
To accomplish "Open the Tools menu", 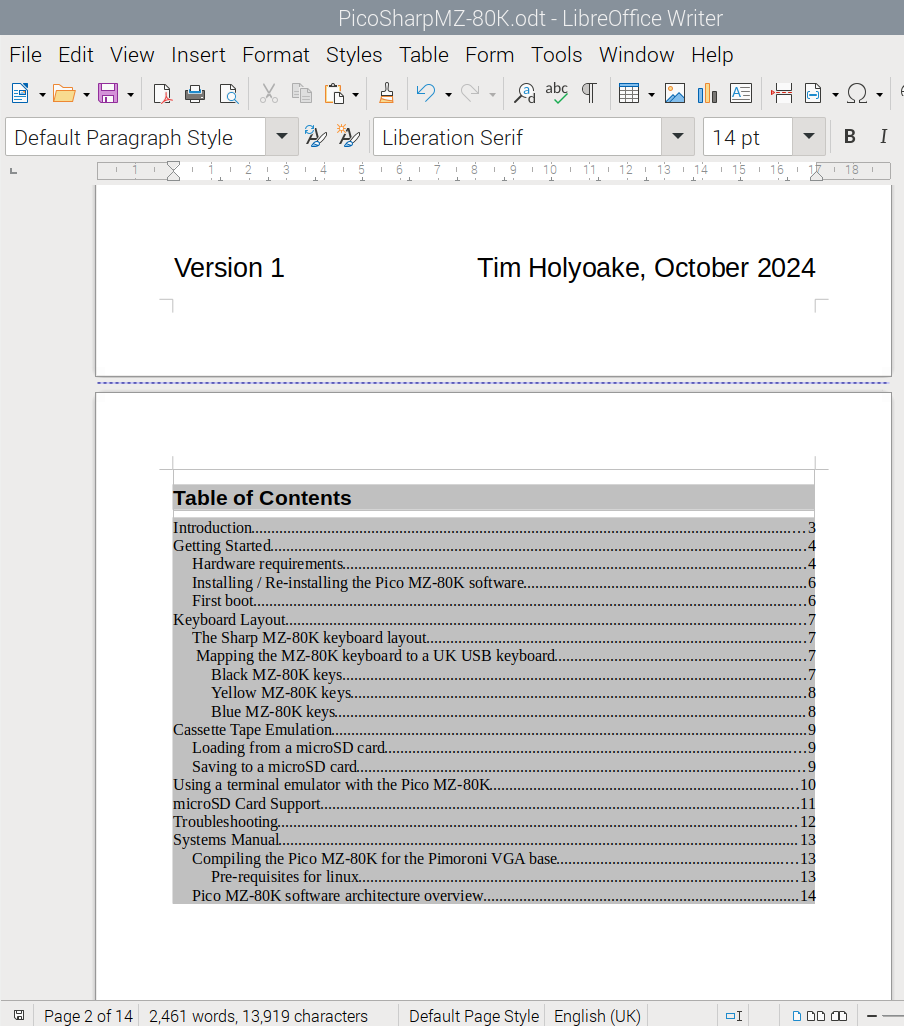I will [x=556, y=55].
